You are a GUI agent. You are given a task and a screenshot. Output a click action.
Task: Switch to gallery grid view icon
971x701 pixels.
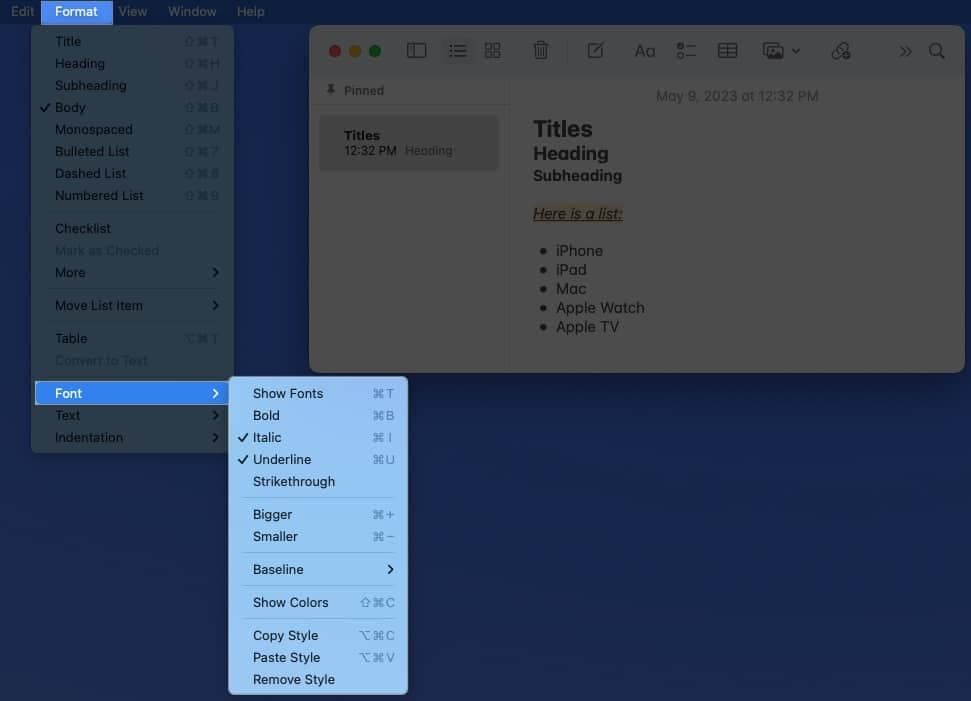click(493, 51)
